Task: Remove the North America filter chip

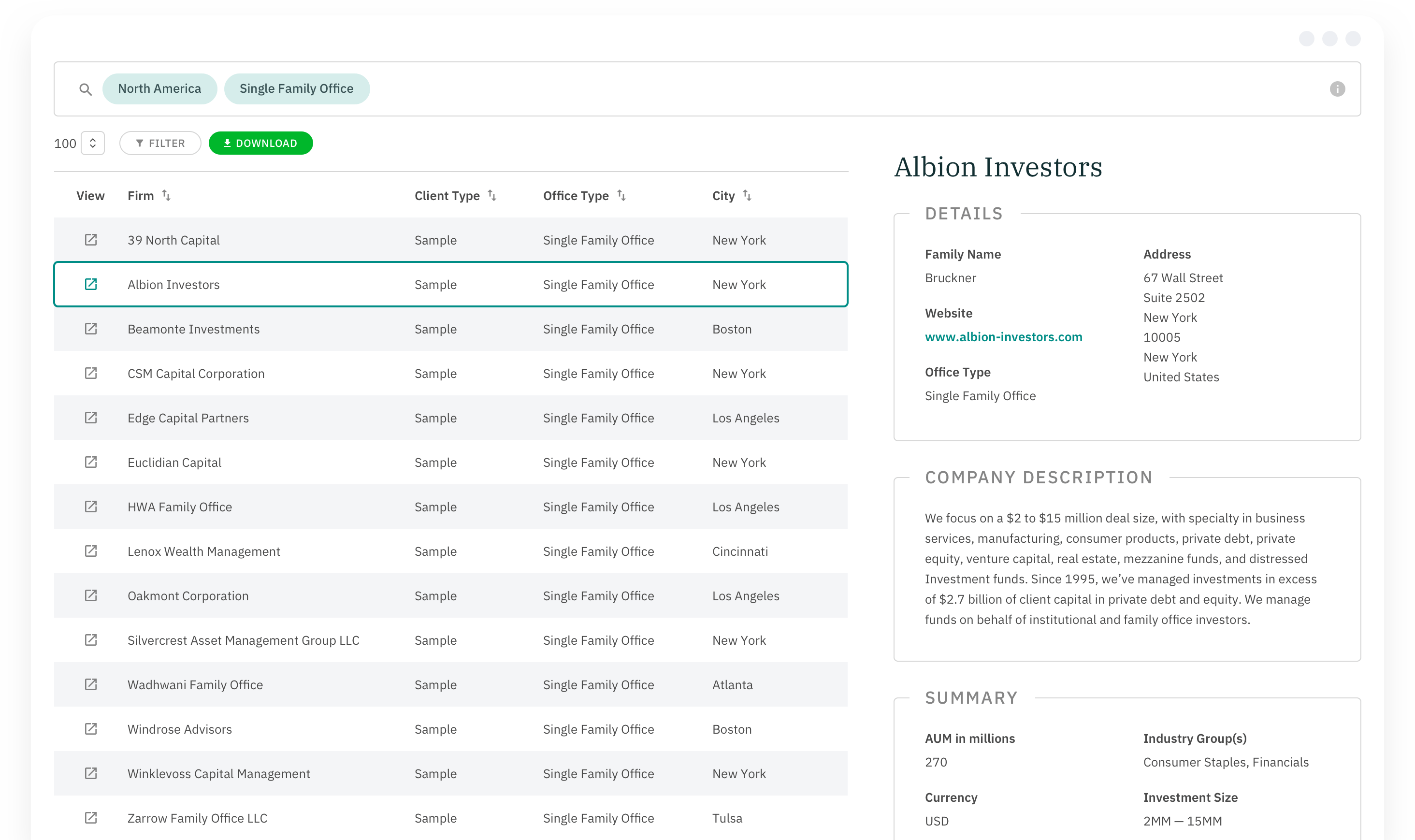Action: 159,88
